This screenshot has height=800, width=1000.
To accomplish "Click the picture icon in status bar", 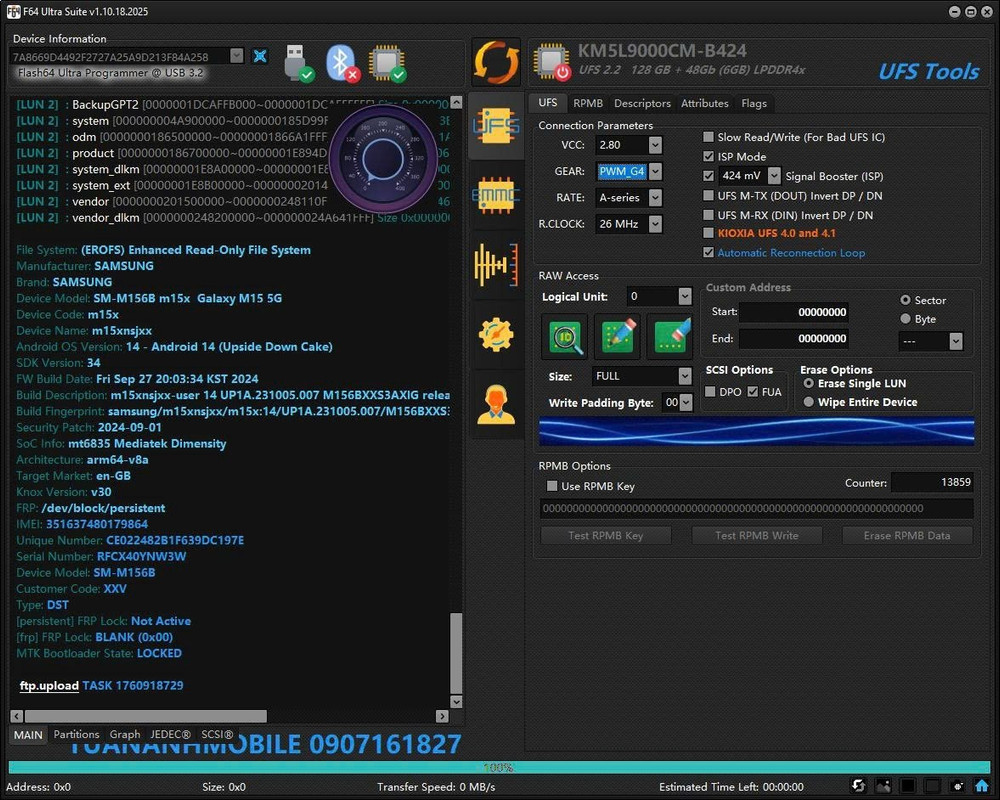I will 883,786.
